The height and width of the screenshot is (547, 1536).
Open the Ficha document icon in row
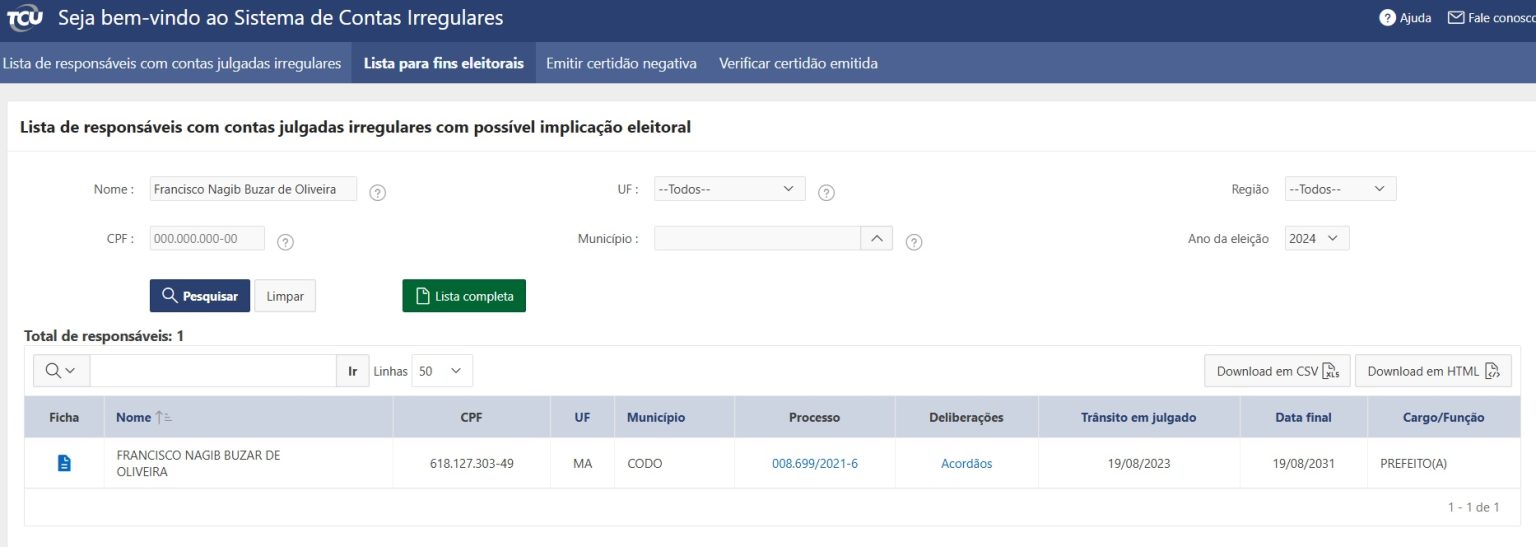tap(64, 463)
